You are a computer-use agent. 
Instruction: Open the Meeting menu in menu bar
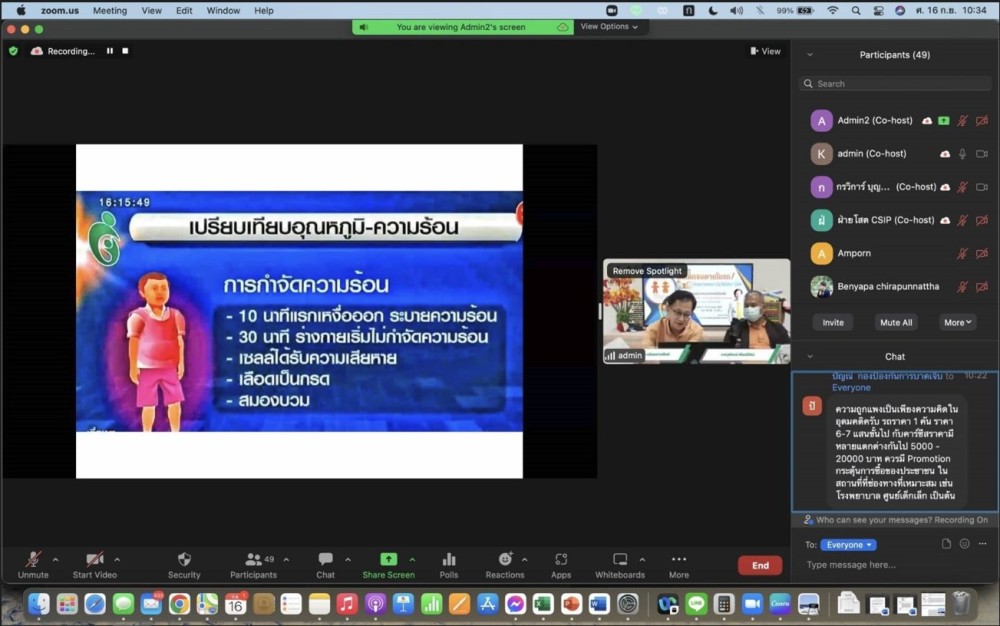(110, 10)
